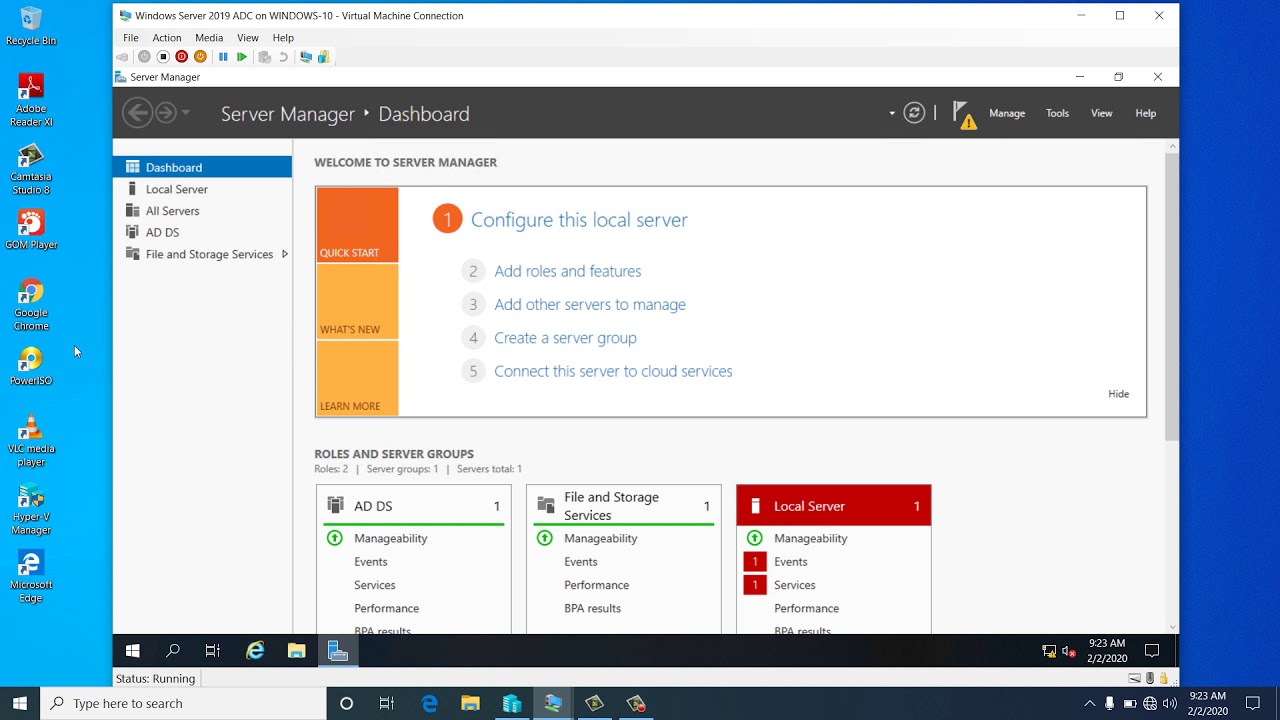Click the Ctrl+Alt+Del toolbar icon
The image size is (1280, 720).
[122, 57]
